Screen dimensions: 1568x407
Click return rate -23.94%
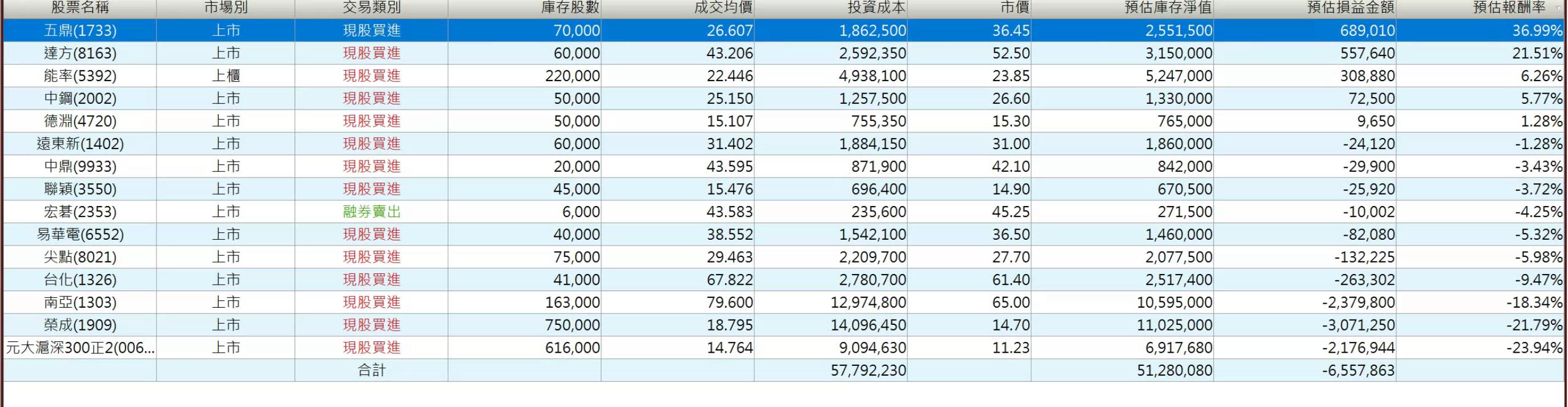1534,348
